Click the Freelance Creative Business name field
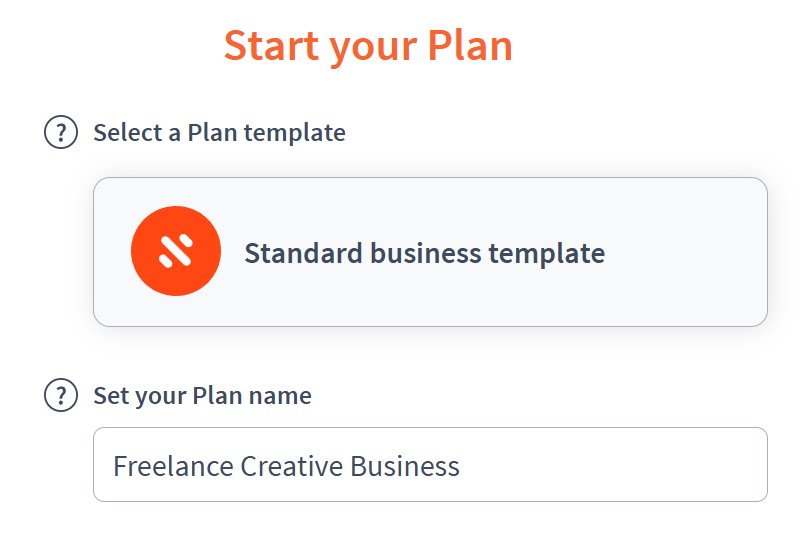Screen dimensions: 811x541 [430, 464]
